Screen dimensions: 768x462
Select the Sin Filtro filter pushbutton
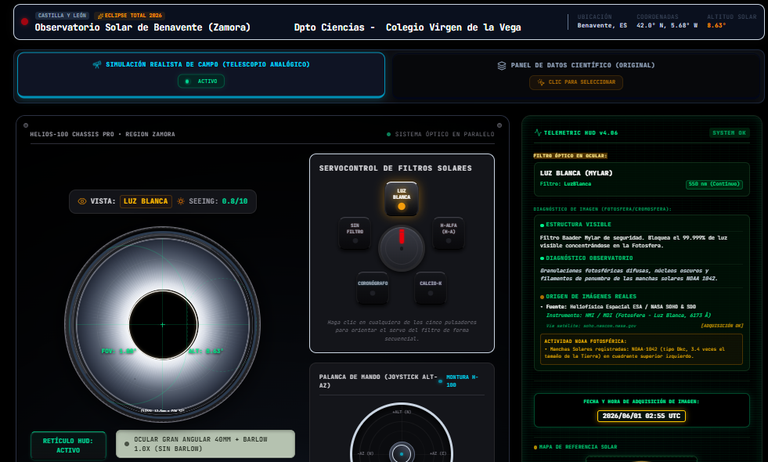tap(355, 233)
